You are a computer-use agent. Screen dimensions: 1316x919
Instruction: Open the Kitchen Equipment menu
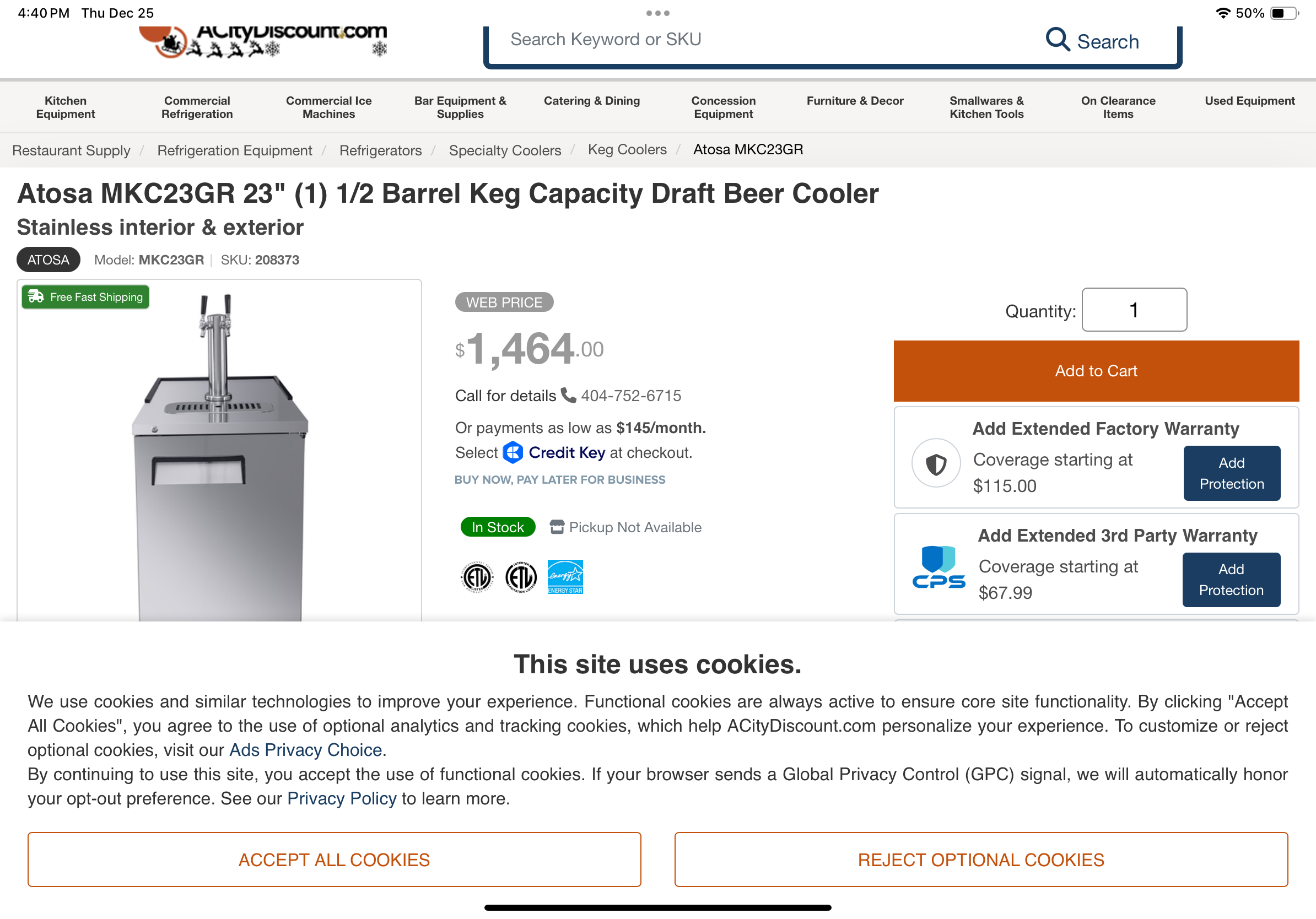(66, 107)
